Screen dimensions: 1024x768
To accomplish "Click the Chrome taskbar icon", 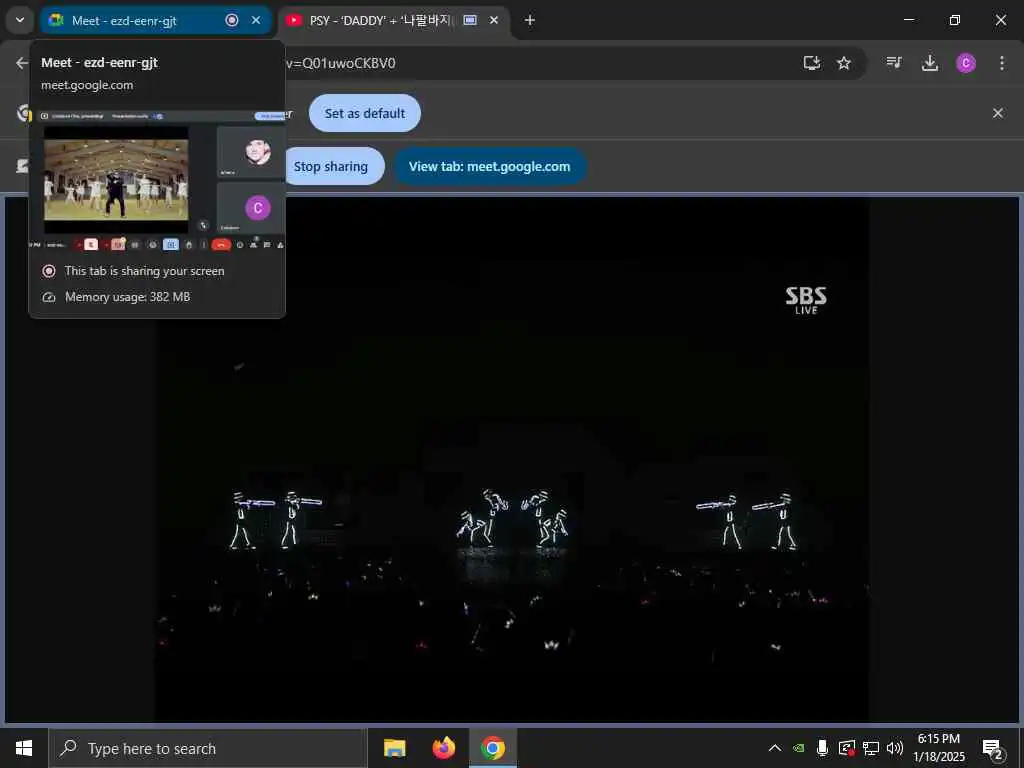I will (493, 748).
